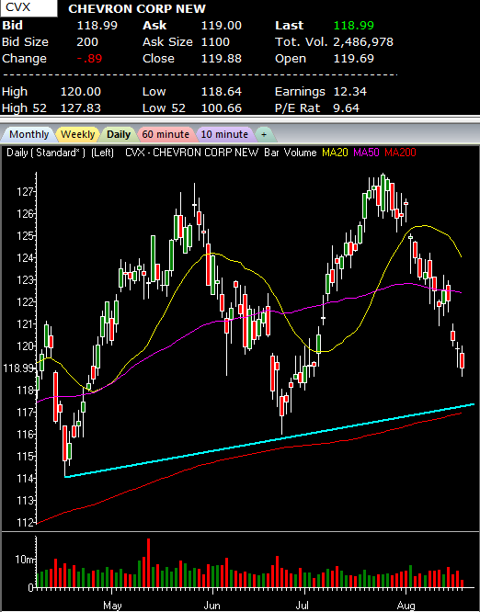This screenshot has height=612, width=480.
Task: Click the Bar chart type label
Action: pos(271,153)
